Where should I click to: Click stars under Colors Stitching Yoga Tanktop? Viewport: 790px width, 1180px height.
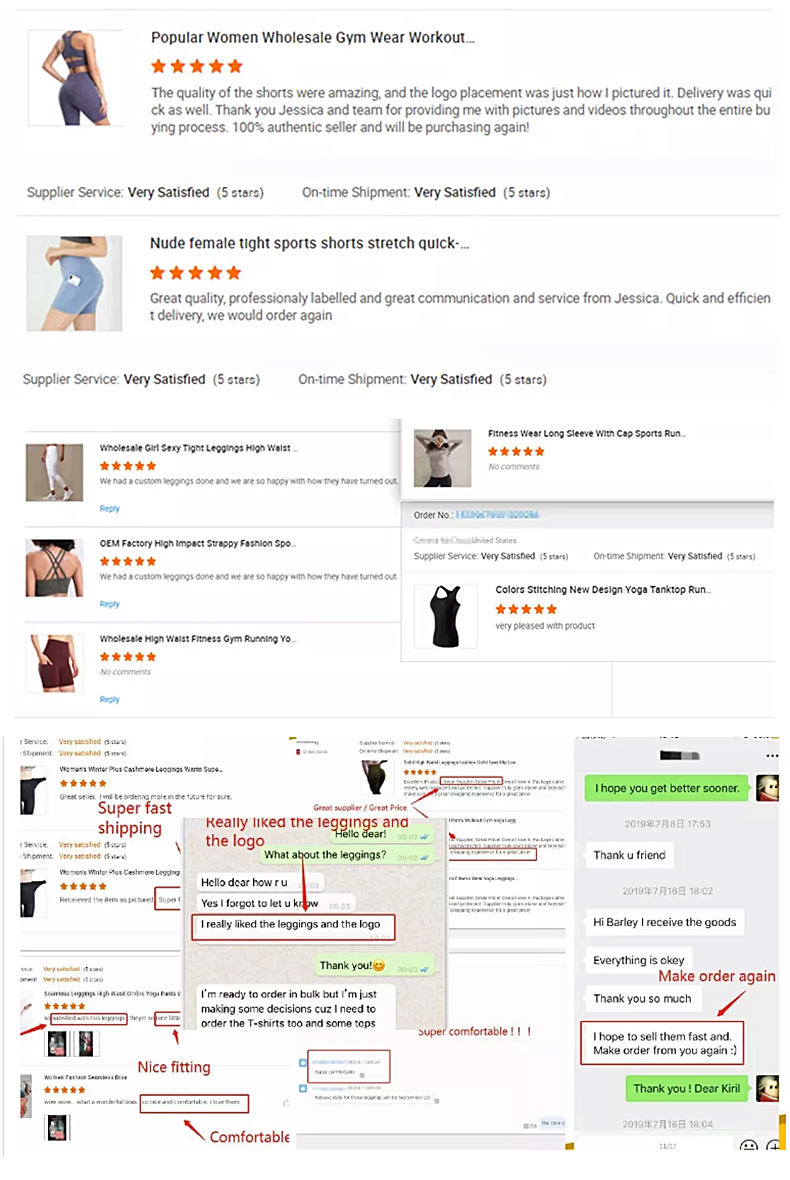pyautogui.click(x=526, y=609)
